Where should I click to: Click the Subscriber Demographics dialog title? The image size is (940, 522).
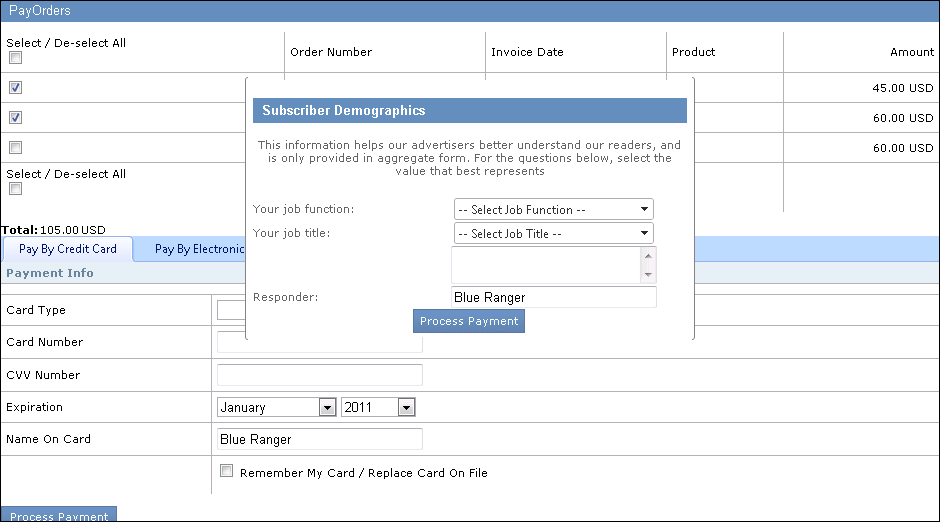344,110
